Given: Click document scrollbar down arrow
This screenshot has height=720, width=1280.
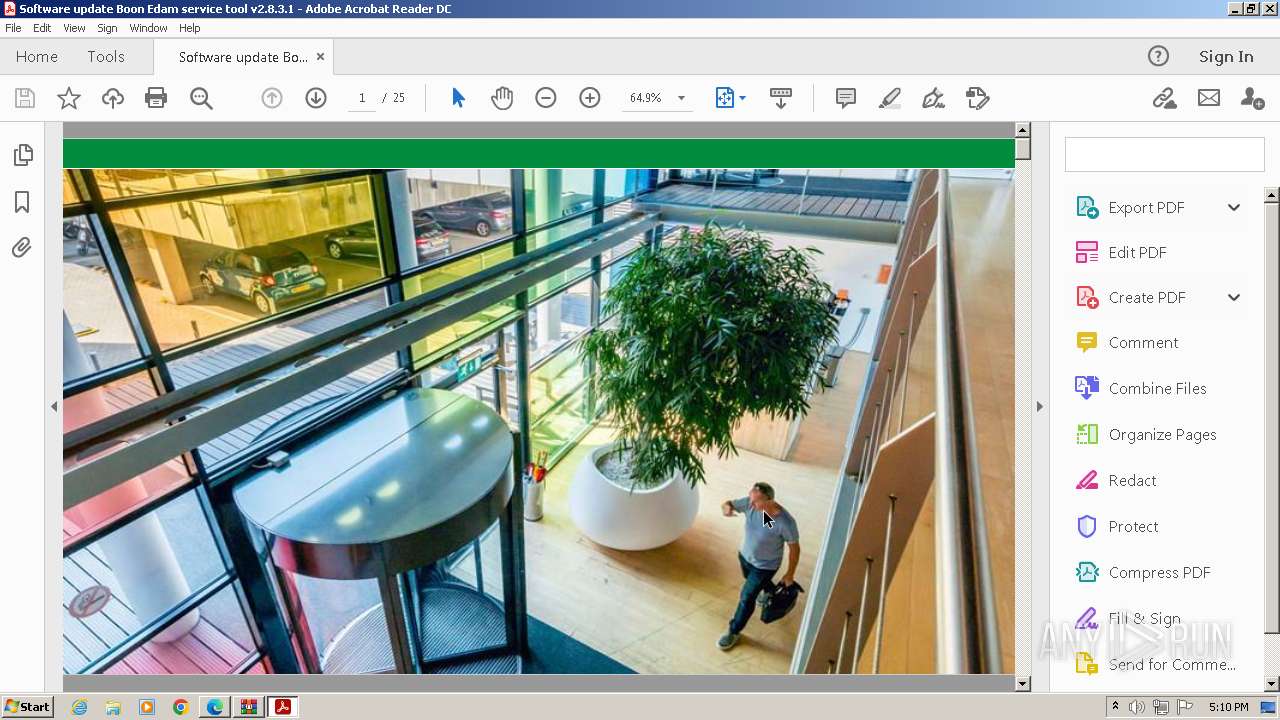Looking at the screenshot, I should pos(1022,684).
